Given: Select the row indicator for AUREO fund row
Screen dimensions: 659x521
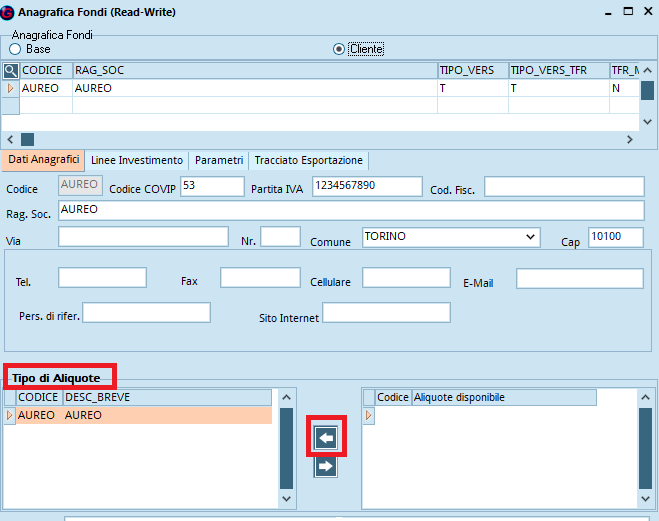Looking at the screenshot, I should (x=11, y=88).
